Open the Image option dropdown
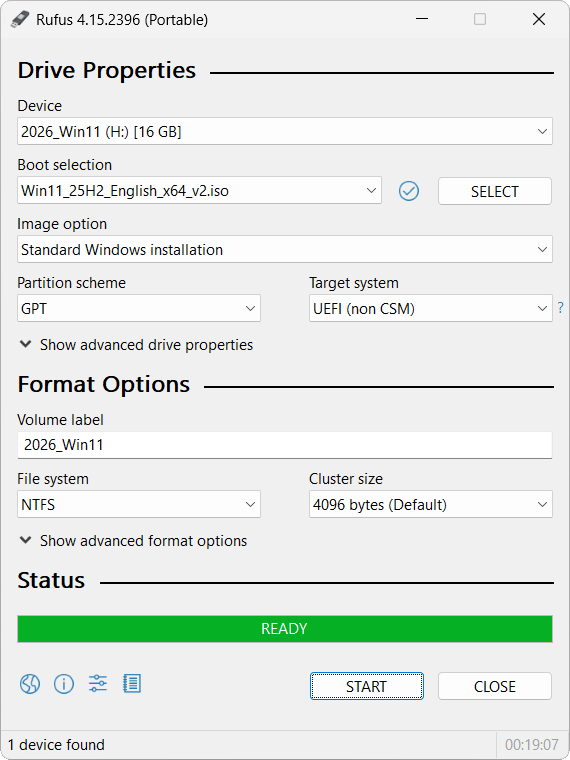 (x=285, y=250)
